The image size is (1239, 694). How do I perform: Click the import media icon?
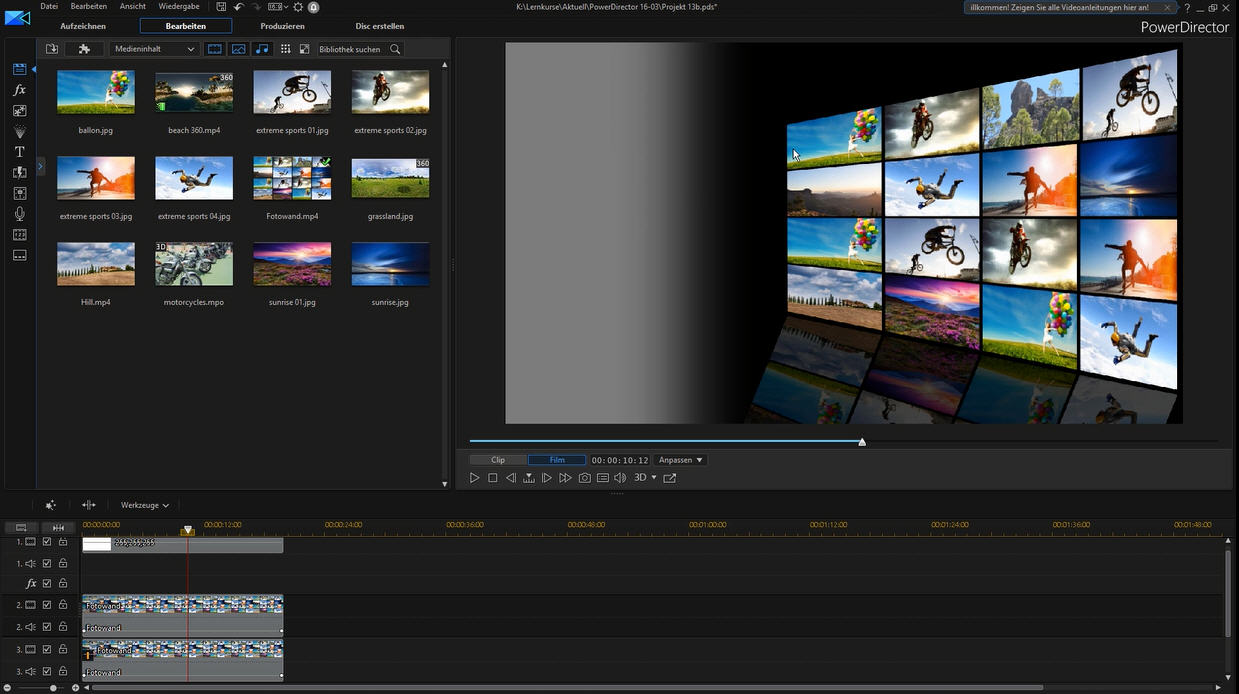point(52,49)
